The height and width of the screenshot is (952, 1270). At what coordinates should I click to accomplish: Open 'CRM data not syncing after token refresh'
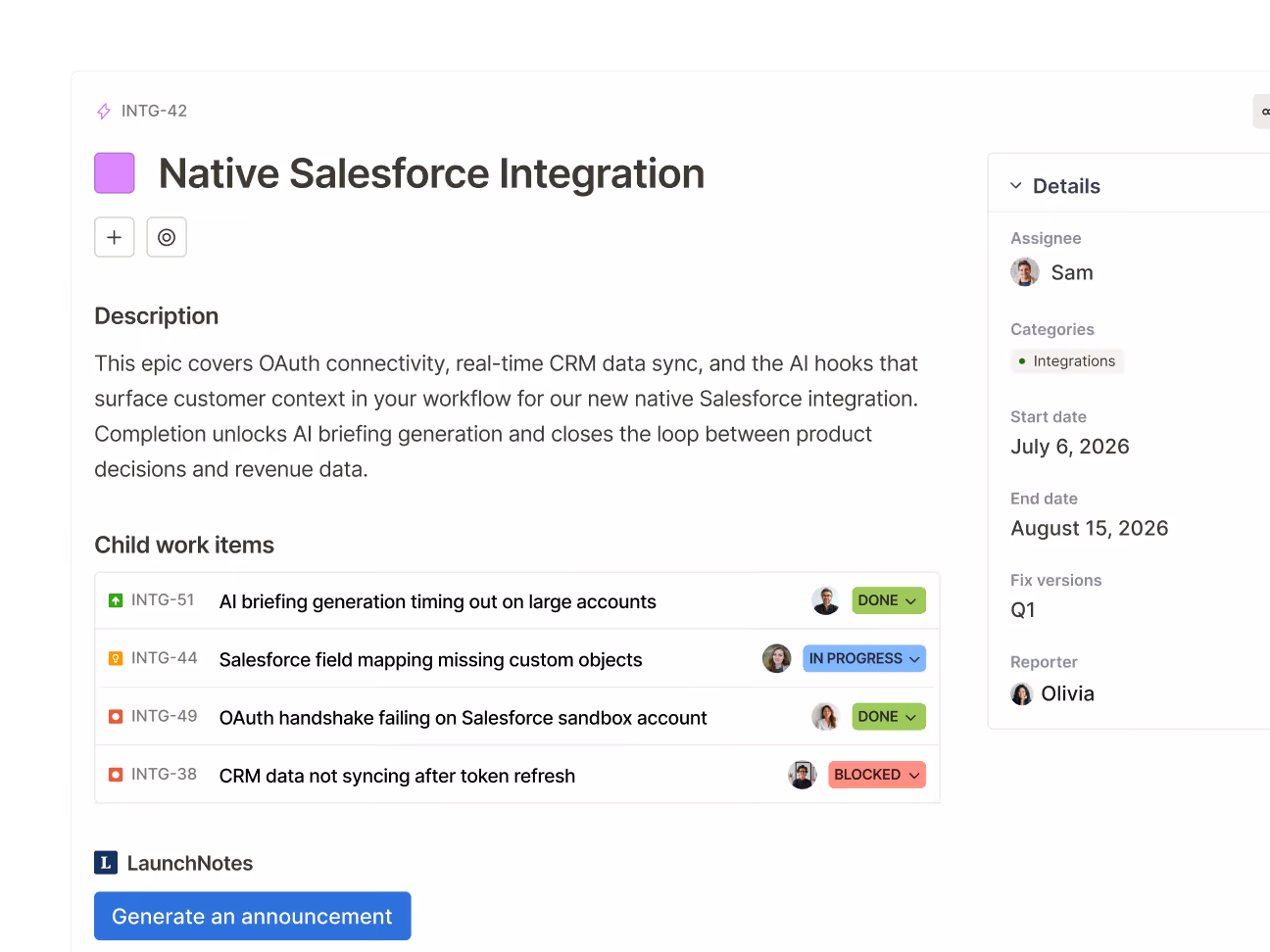click(398, 777)
